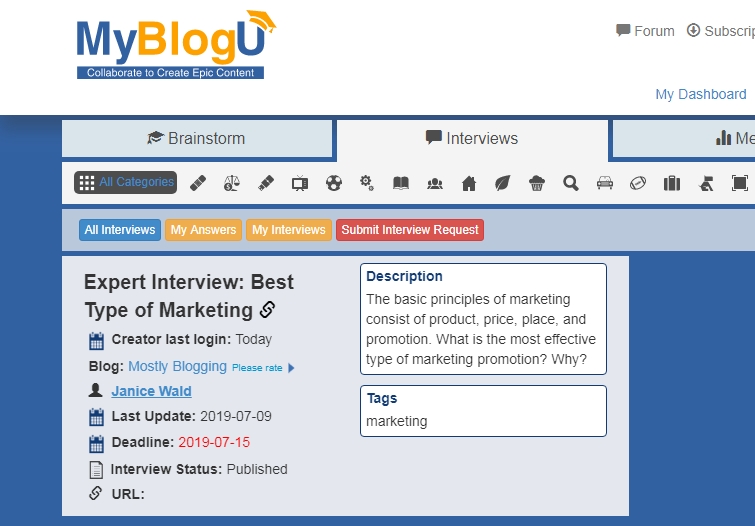Click the document icon beside Interview Status
This screenshot has width=755, height=526.
pyautogui.click(x=96, y=470)
